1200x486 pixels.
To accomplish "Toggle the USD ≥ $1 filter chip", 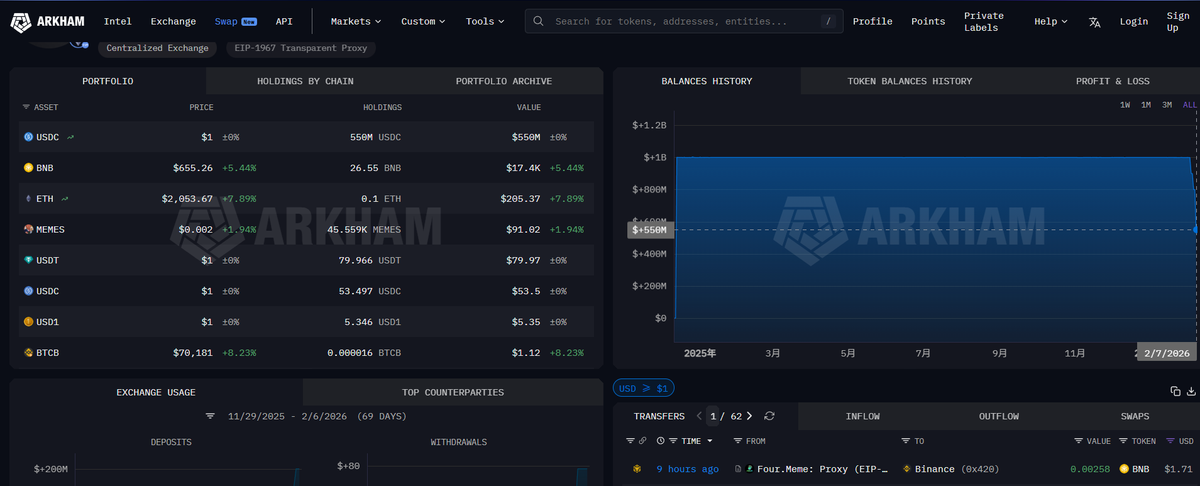I will (646, 388).
